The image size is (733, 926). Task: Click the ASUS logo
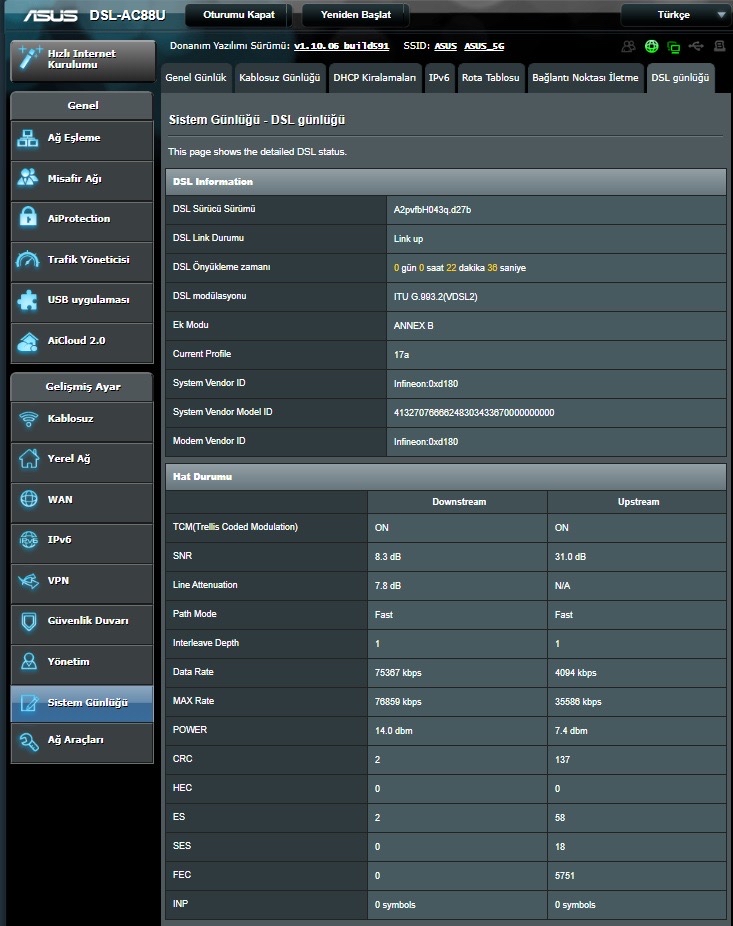coord(50,15)
